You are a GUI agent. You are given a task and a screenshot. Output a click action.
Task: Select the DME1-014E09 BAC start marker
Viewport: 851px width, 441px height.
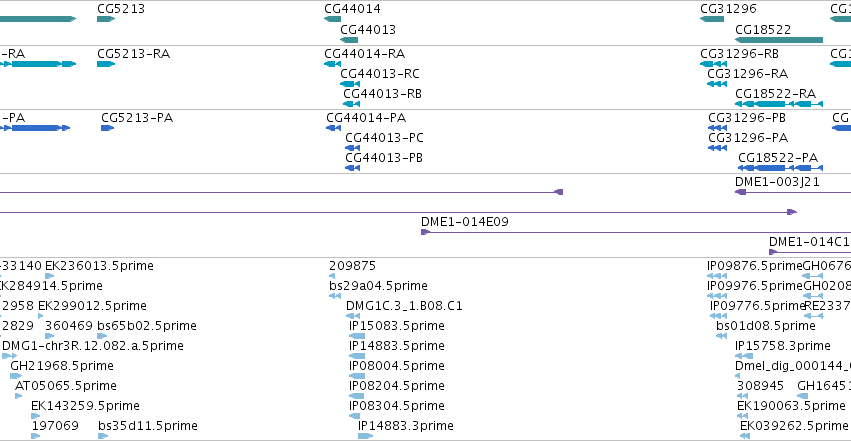(x=426, y=232)
